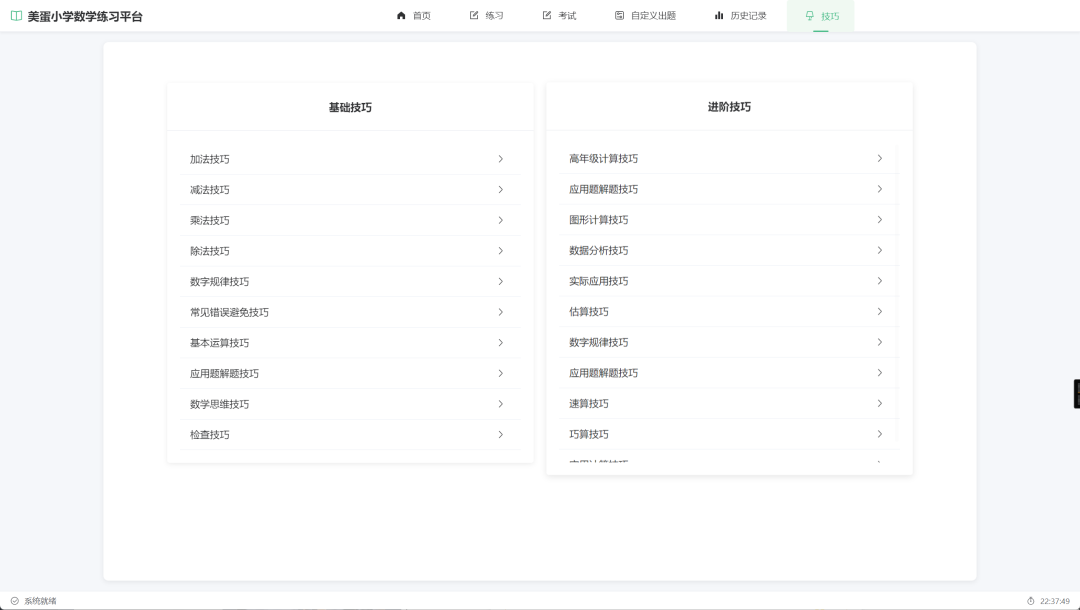Click the 历史记录 bar chart icon

(x=717, y=15)
